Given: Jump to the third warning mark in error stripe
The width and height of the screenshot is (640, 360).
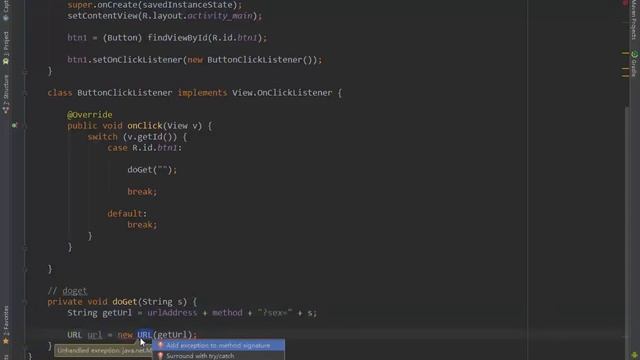Looking at the screenshot, I should 625,75.
